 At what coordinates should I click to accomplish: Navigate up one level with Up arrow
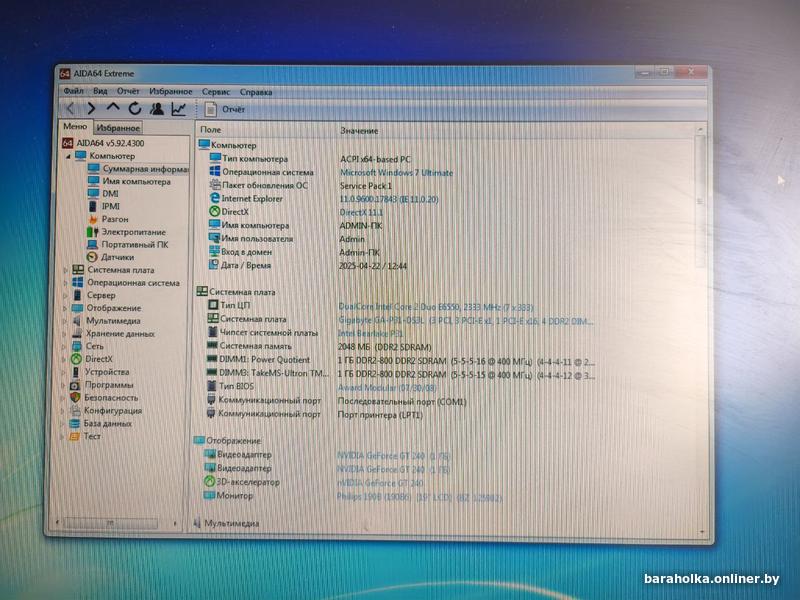(113, 108)
